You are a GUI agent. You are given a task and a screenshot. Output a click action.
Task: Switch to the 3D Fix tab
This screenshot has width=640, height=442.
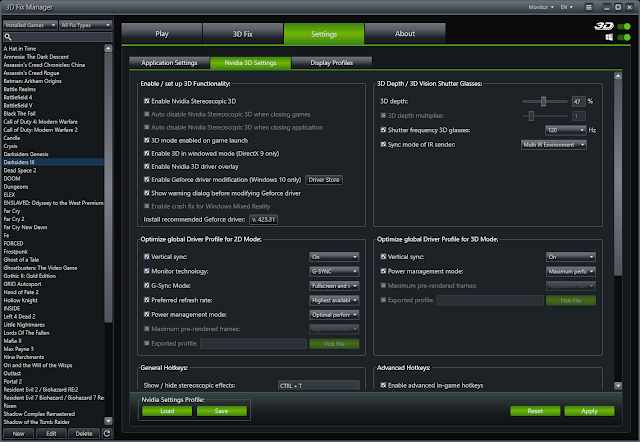pos(242,34)
